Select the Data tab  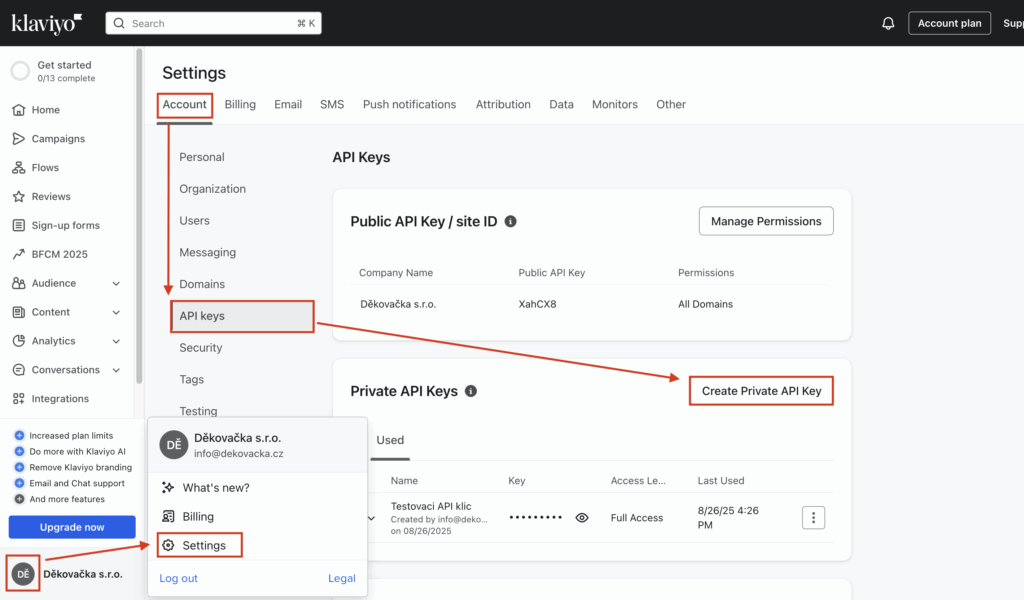[561, 104]
